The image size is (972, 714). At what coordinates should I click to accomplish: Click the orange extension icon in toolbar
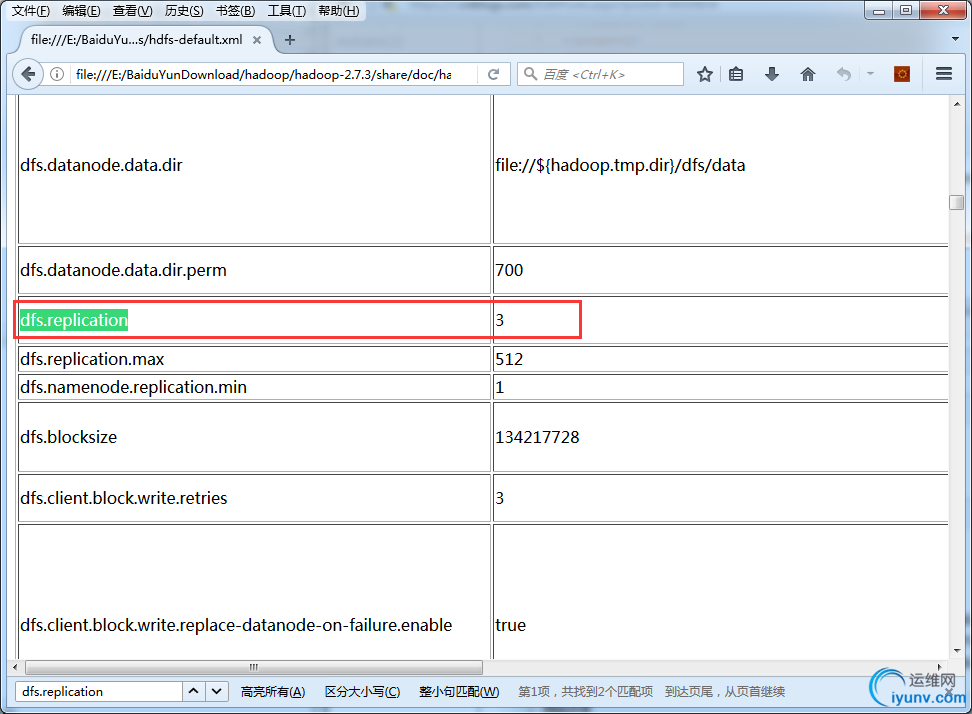(902, 74)
